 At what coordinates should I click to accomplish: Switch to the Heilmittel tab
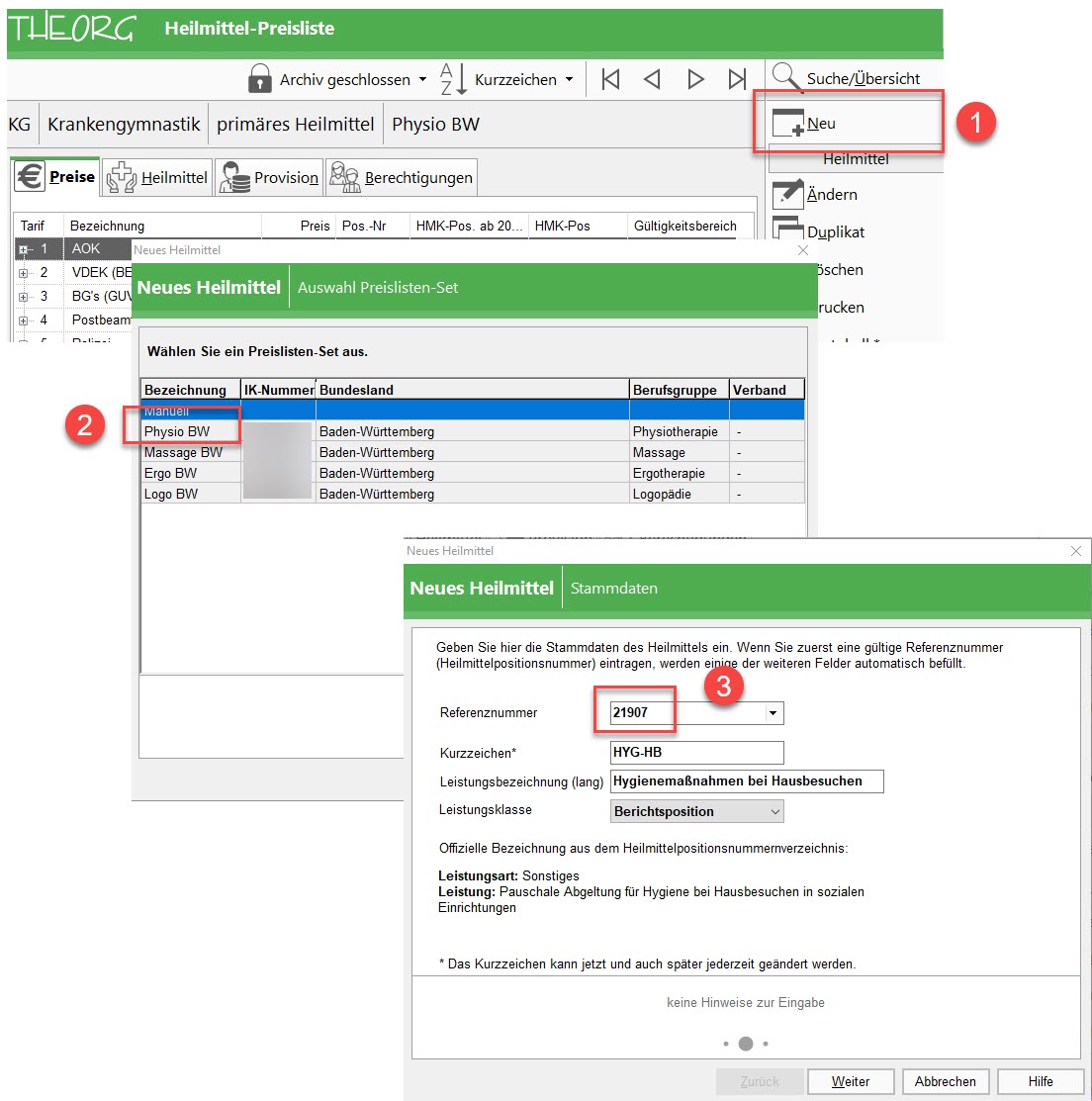click(x=157, y=177)
